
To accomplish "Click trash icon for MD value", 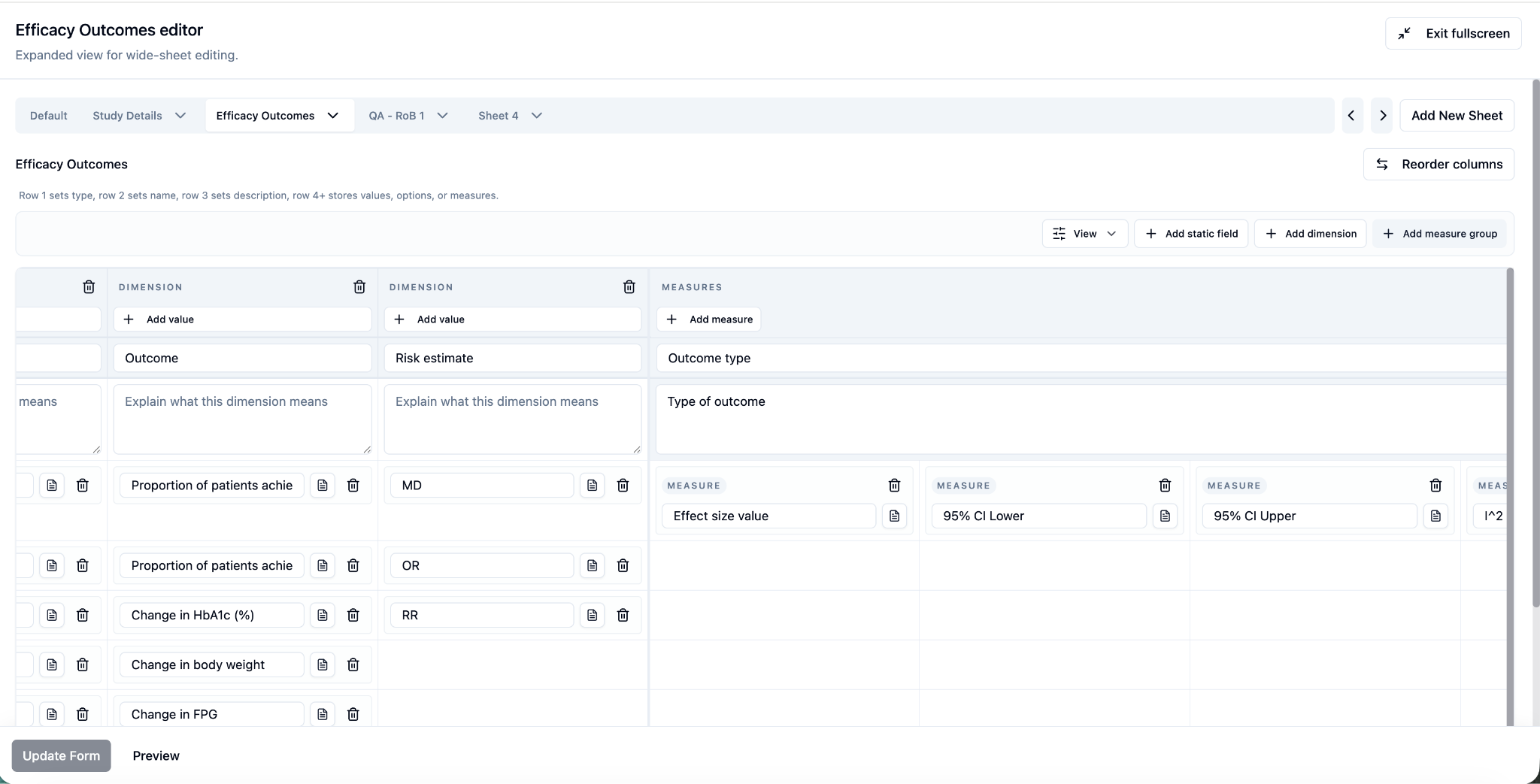I will point(623,486).
